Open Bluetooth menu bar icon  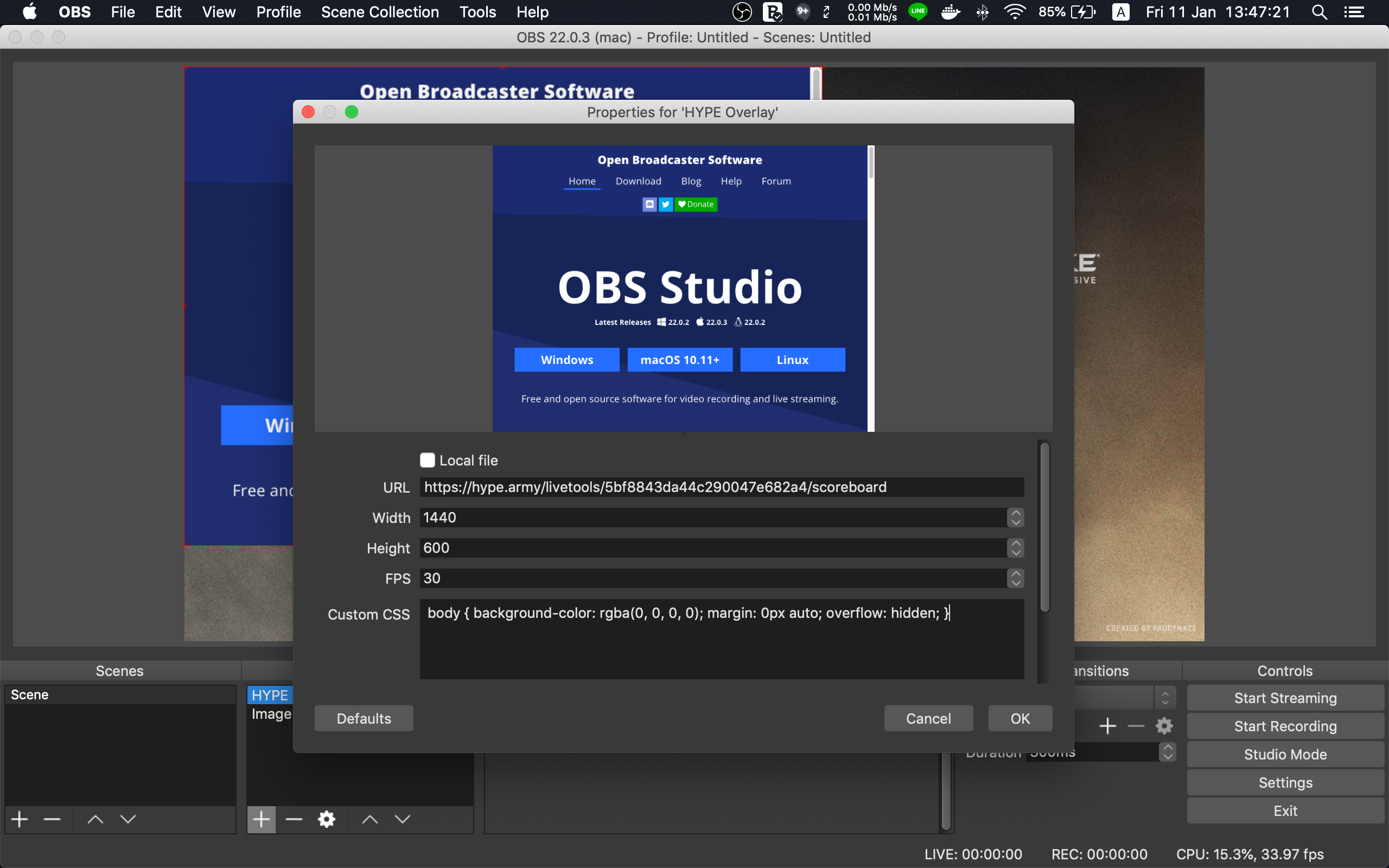(983, 12)
